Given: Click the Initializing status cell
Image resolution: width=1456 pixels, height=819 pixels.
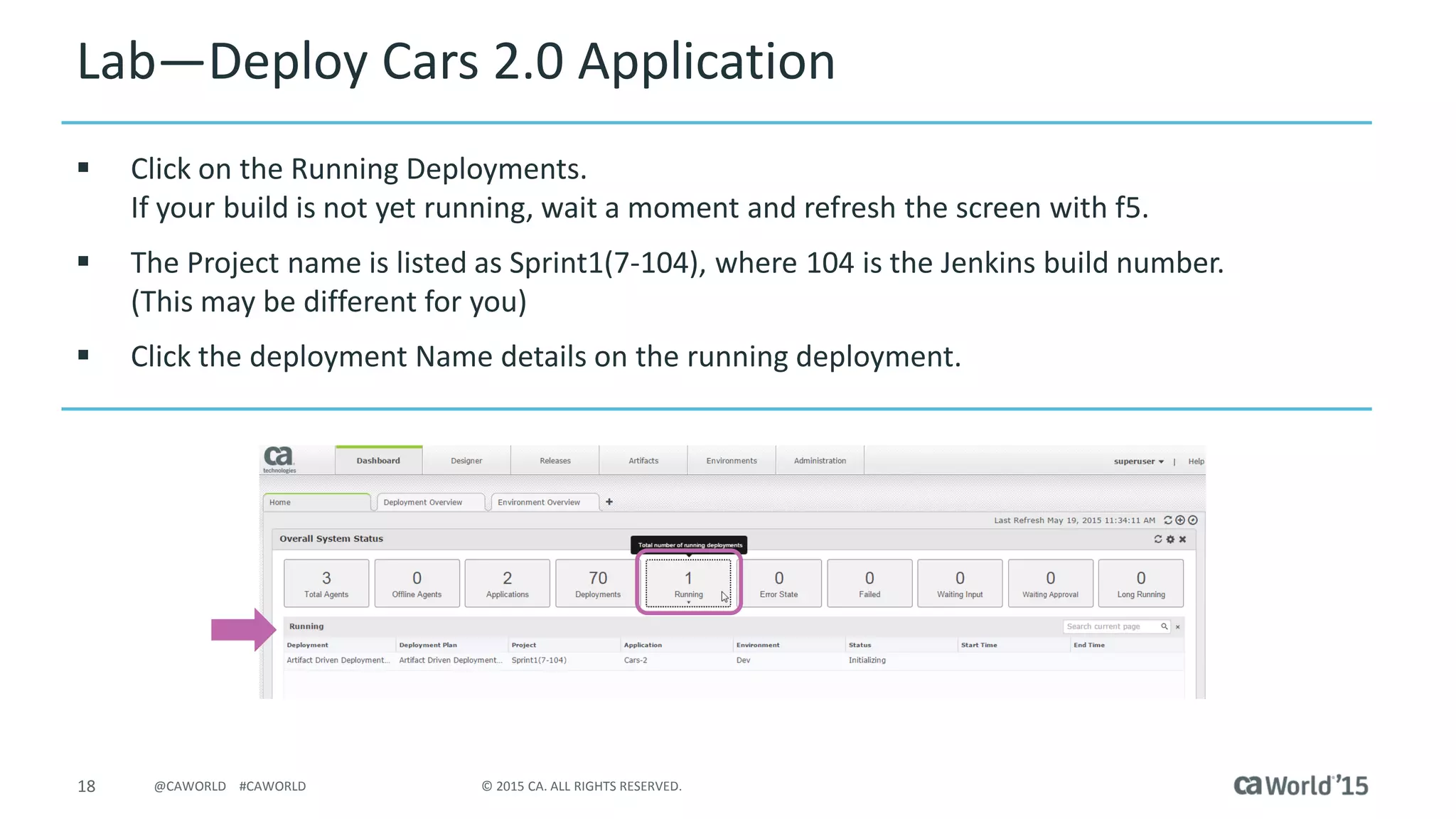Looking at the screenshot, I should tap(867, 660).
